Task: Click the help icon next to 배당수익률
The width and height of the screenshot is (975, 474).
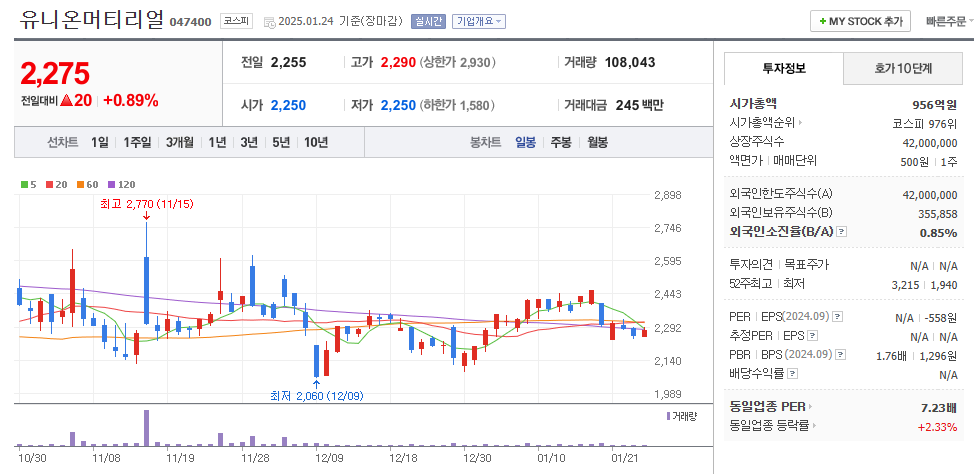Action: coord(792,374)
